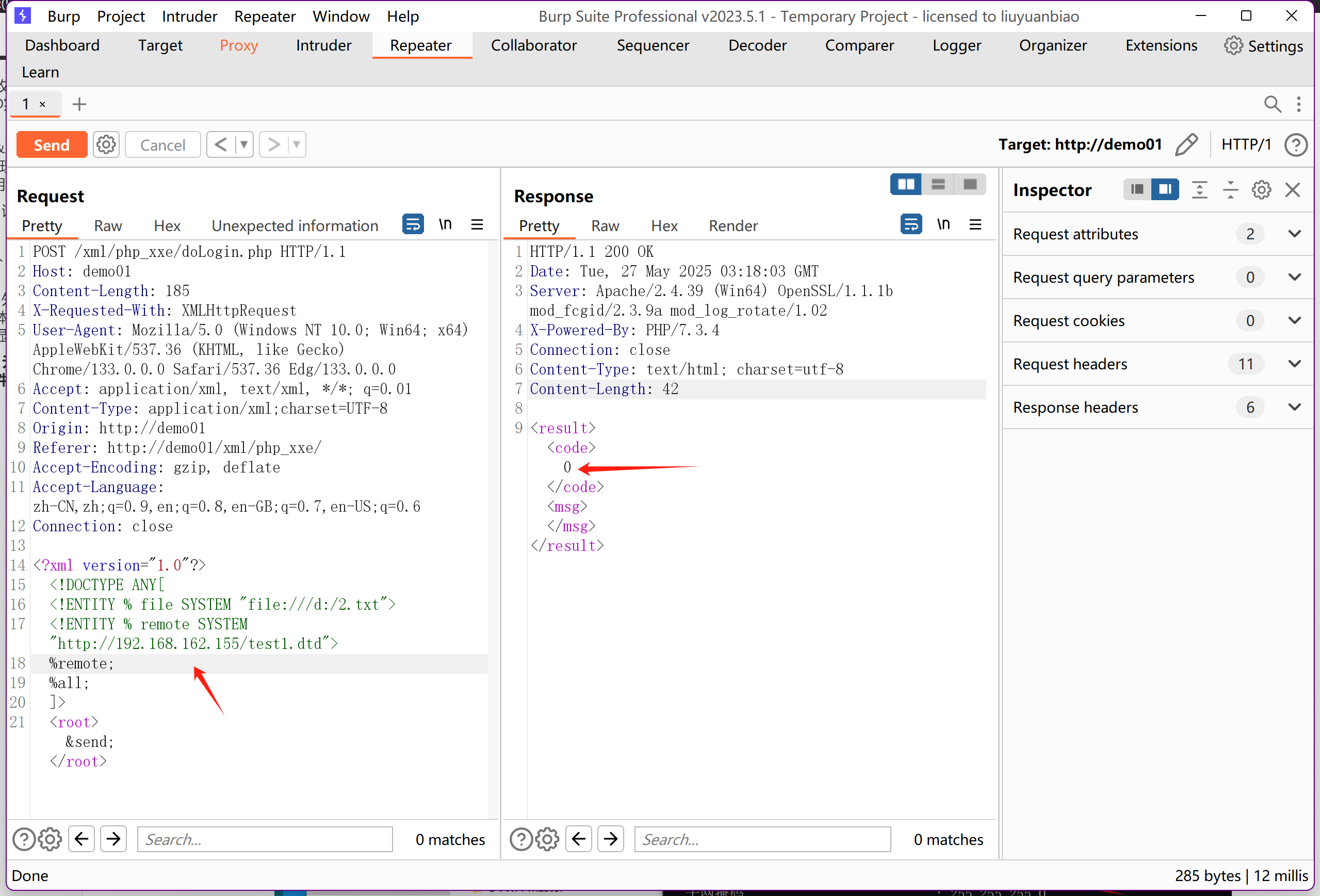This screenshot has height=896, width=1320.
Task: Switch to the Decoder tab
Action: 757,45
